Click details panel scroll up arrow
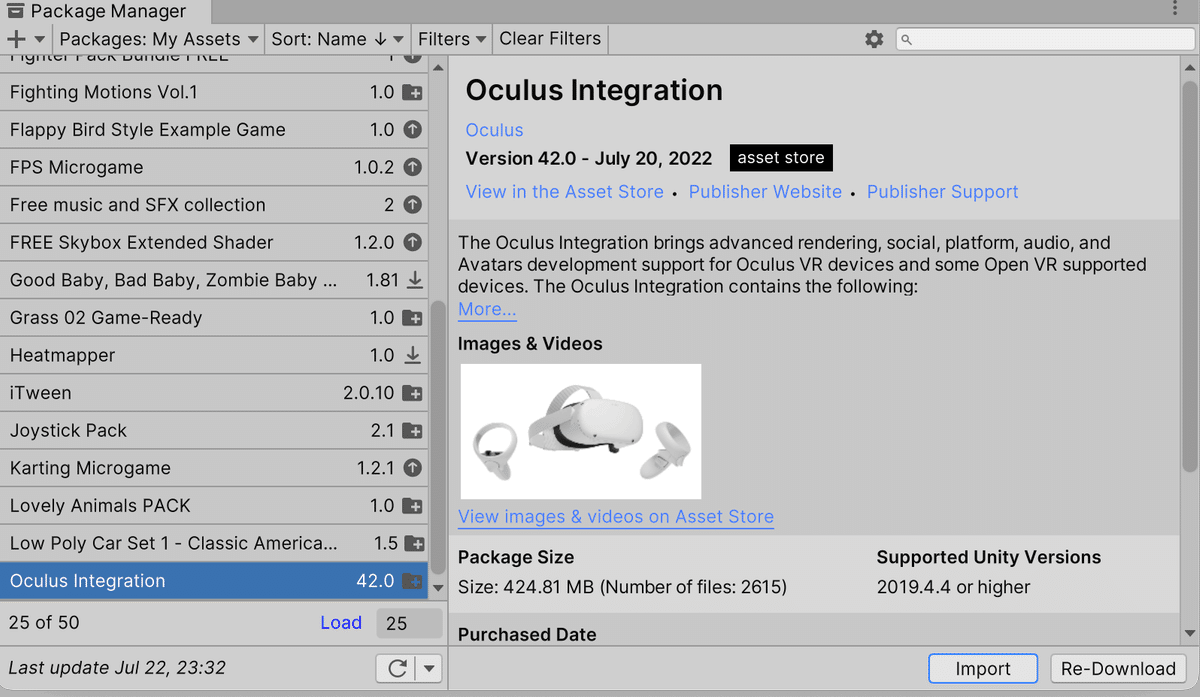1200x697 pixels. pos(1190,66)
